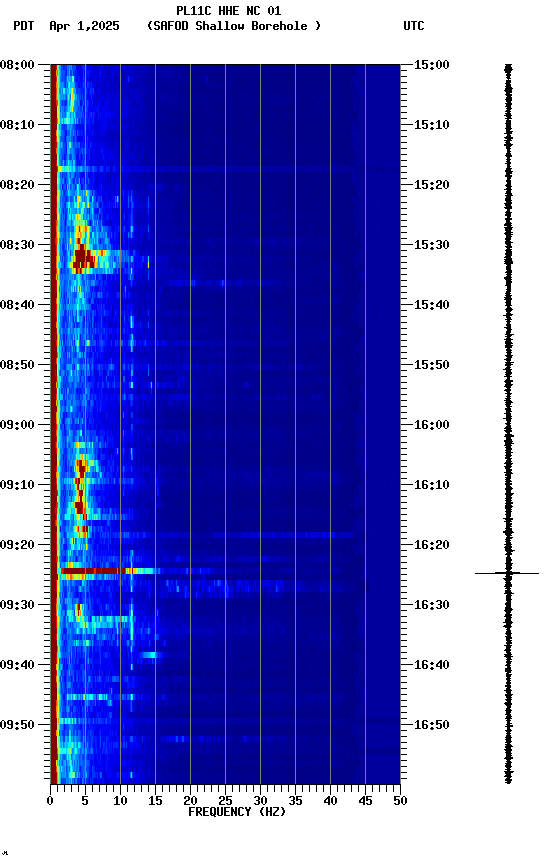Click the 16:20 UTC time label
The width and height of the screenshot is (552, 864).
click(x=432, y=545)
